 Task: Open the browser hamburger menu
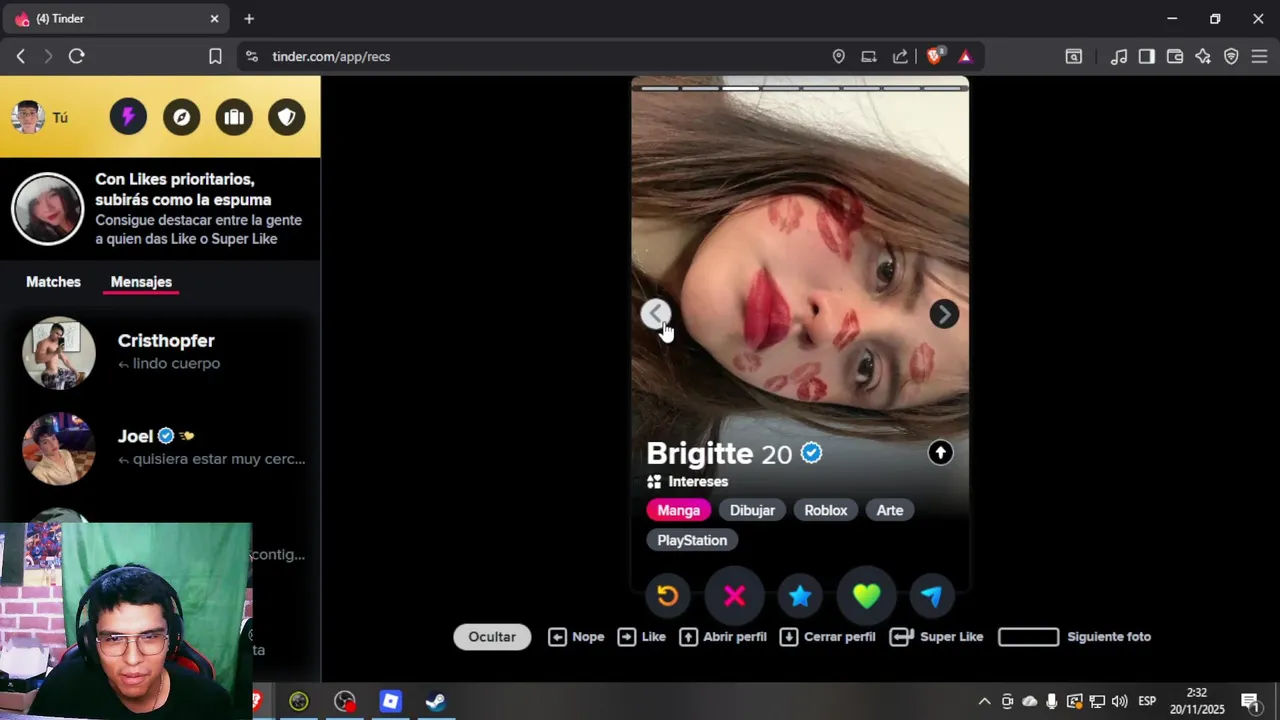(1259, 57)
